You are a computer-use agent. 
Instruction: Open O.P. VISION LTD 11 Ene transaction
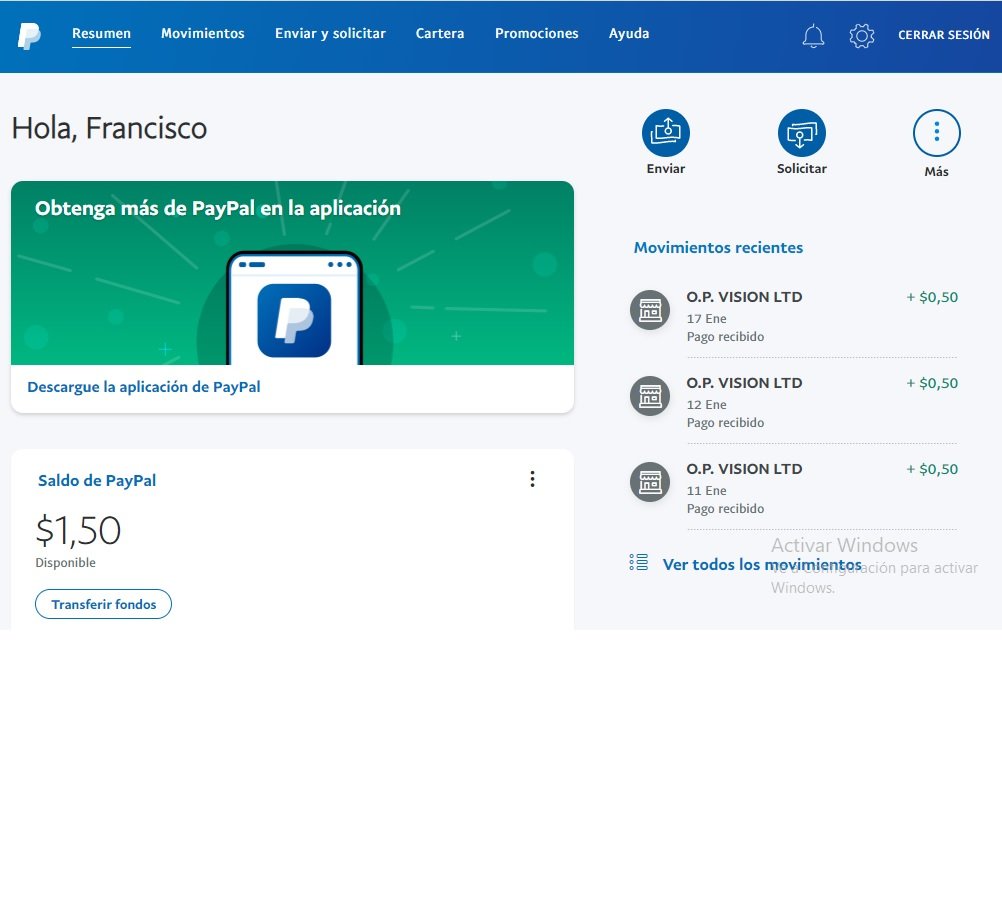(x=794, y=488)
